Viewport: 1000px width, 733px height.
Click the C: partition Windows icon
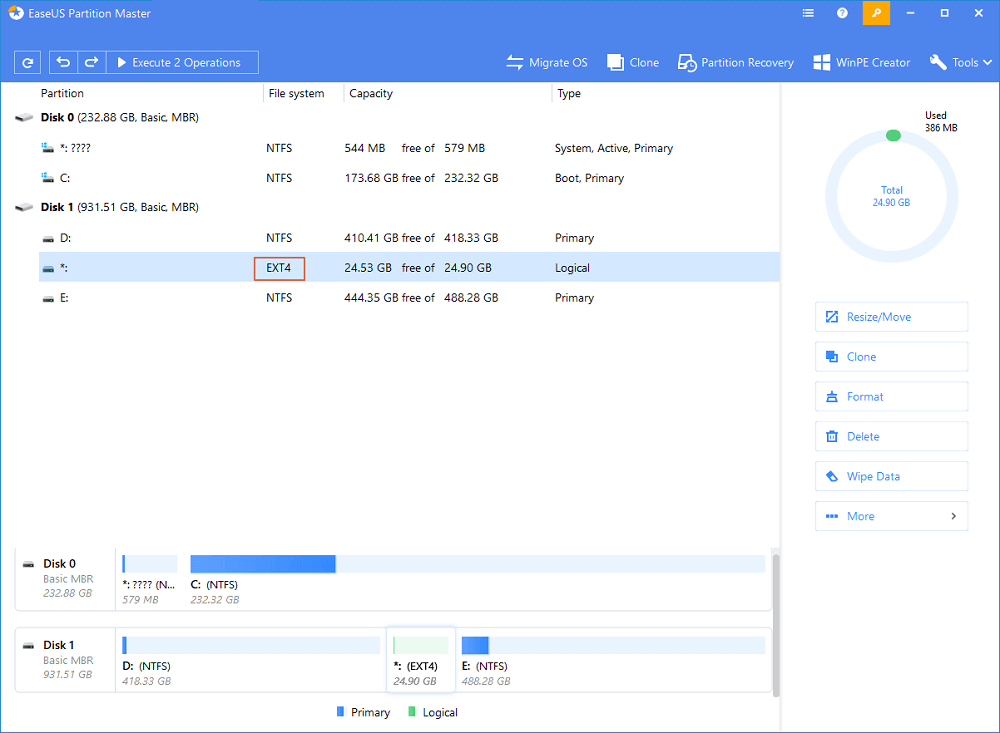click(48, 177)
